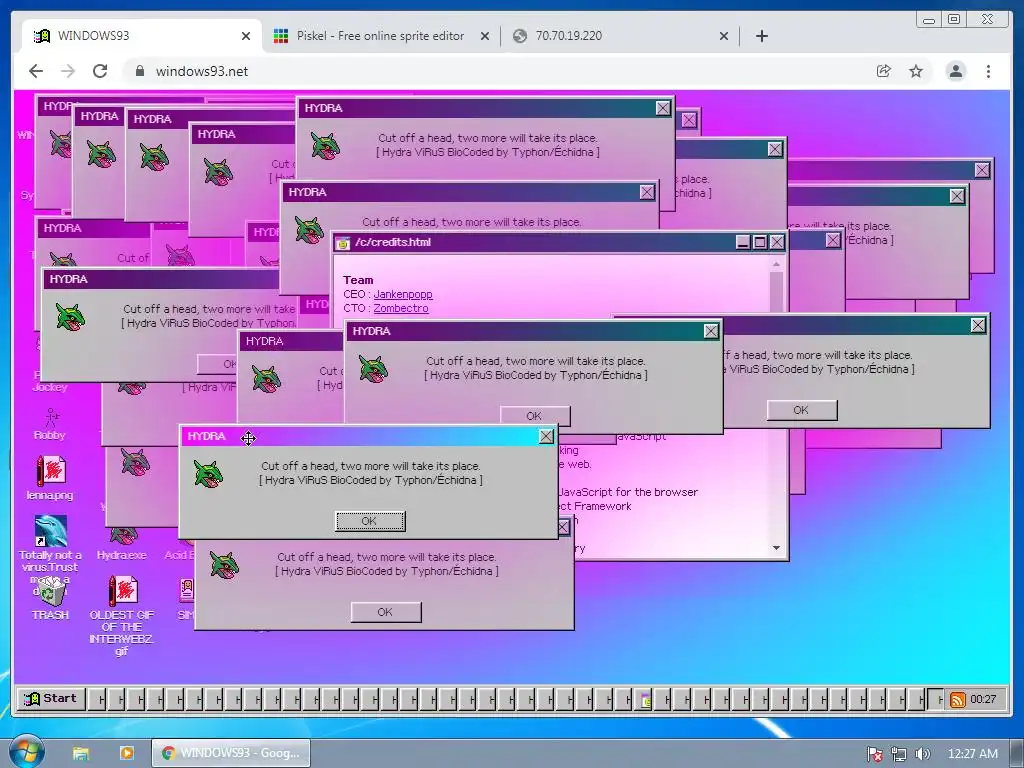This screenshot has width=1024, height=768.
Task: Select the WINDOWS93 browser tab
Action: click(x=141, y=36)
